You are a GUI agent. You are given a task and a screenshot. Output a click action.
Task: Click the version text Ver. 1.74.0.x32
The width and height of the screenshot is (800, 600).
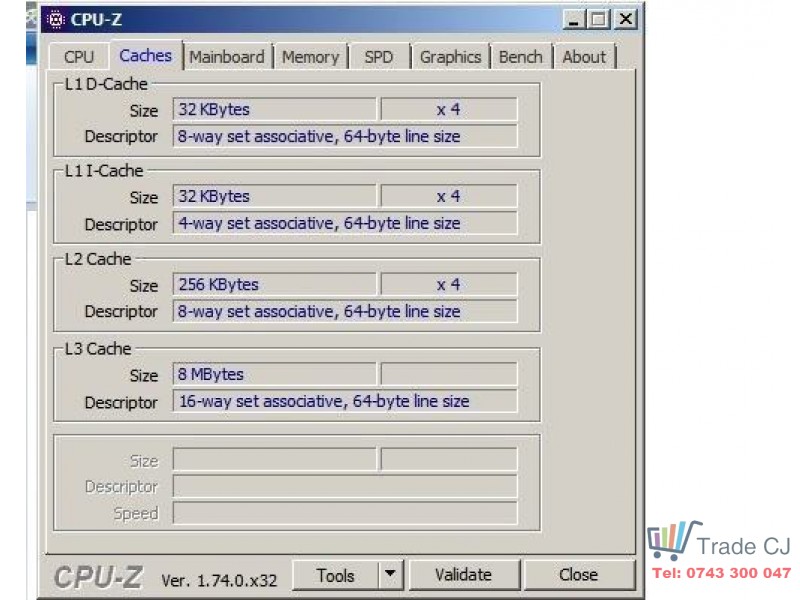(219, 580)
